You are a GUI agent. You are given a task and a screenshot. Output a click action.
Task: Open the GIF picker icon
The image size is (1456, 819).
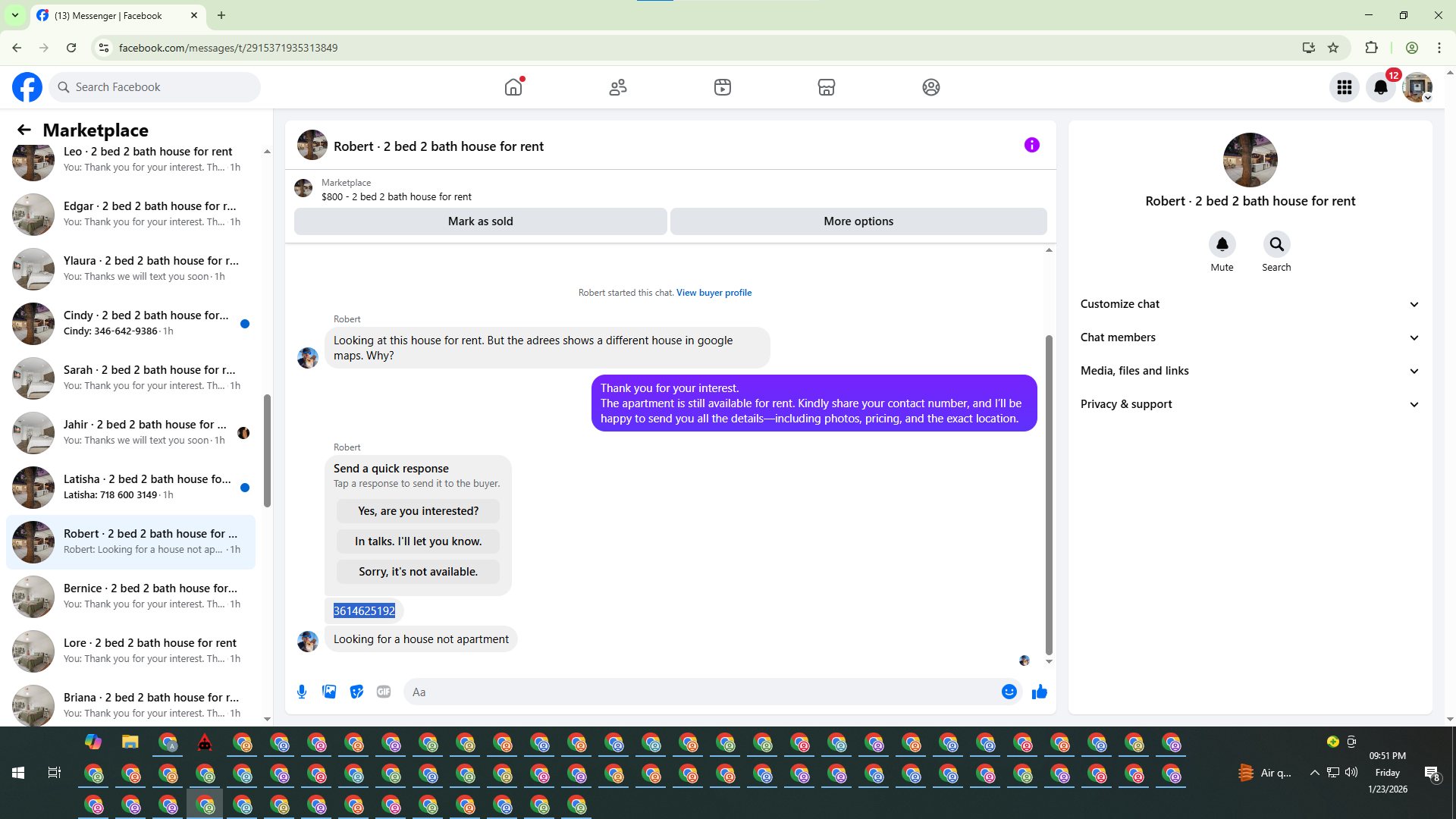[x=384, y=692]
